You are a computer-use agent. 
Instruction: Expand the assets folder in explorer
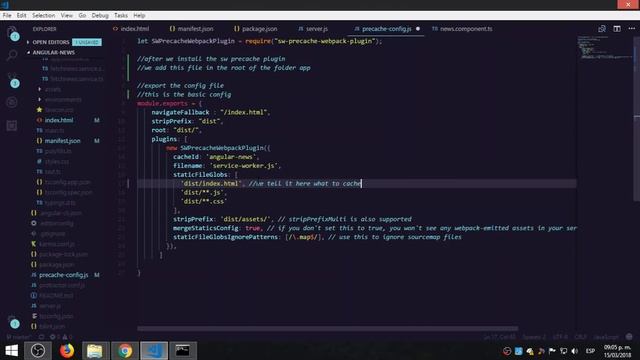pyautogui.click(x=50, y=89)
